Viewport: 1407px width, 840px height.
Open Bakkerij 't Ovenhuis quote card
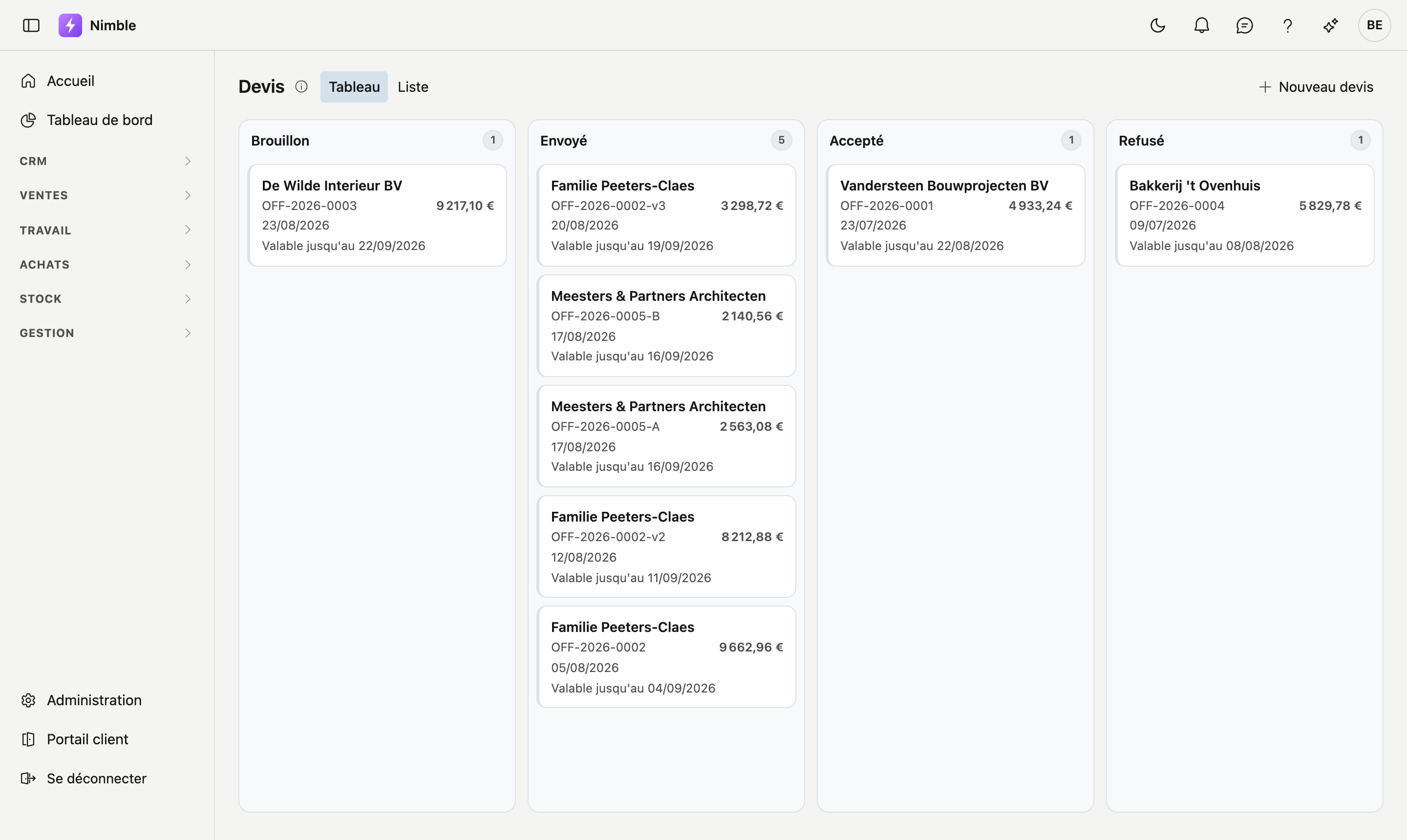1245,215
